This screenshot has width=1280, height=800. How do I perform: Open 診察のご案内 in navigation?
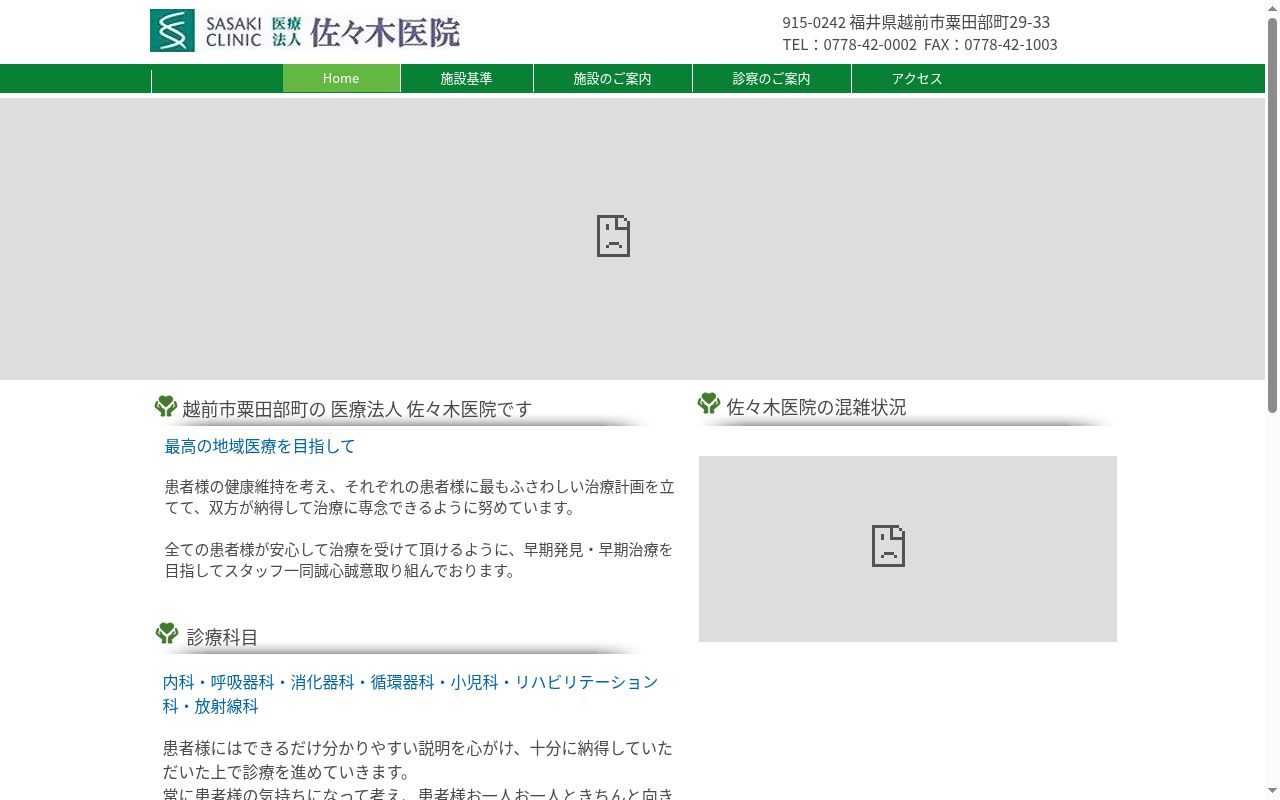(x=772, y=78)
